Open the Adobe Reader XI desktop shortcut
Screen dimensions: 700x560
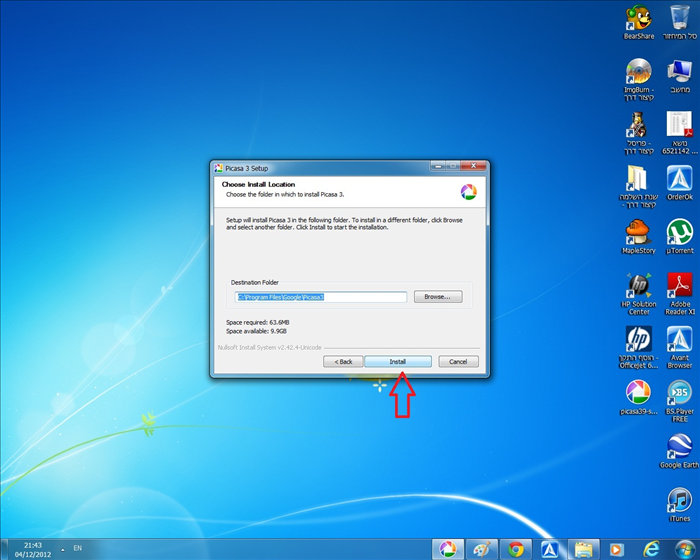680,285
